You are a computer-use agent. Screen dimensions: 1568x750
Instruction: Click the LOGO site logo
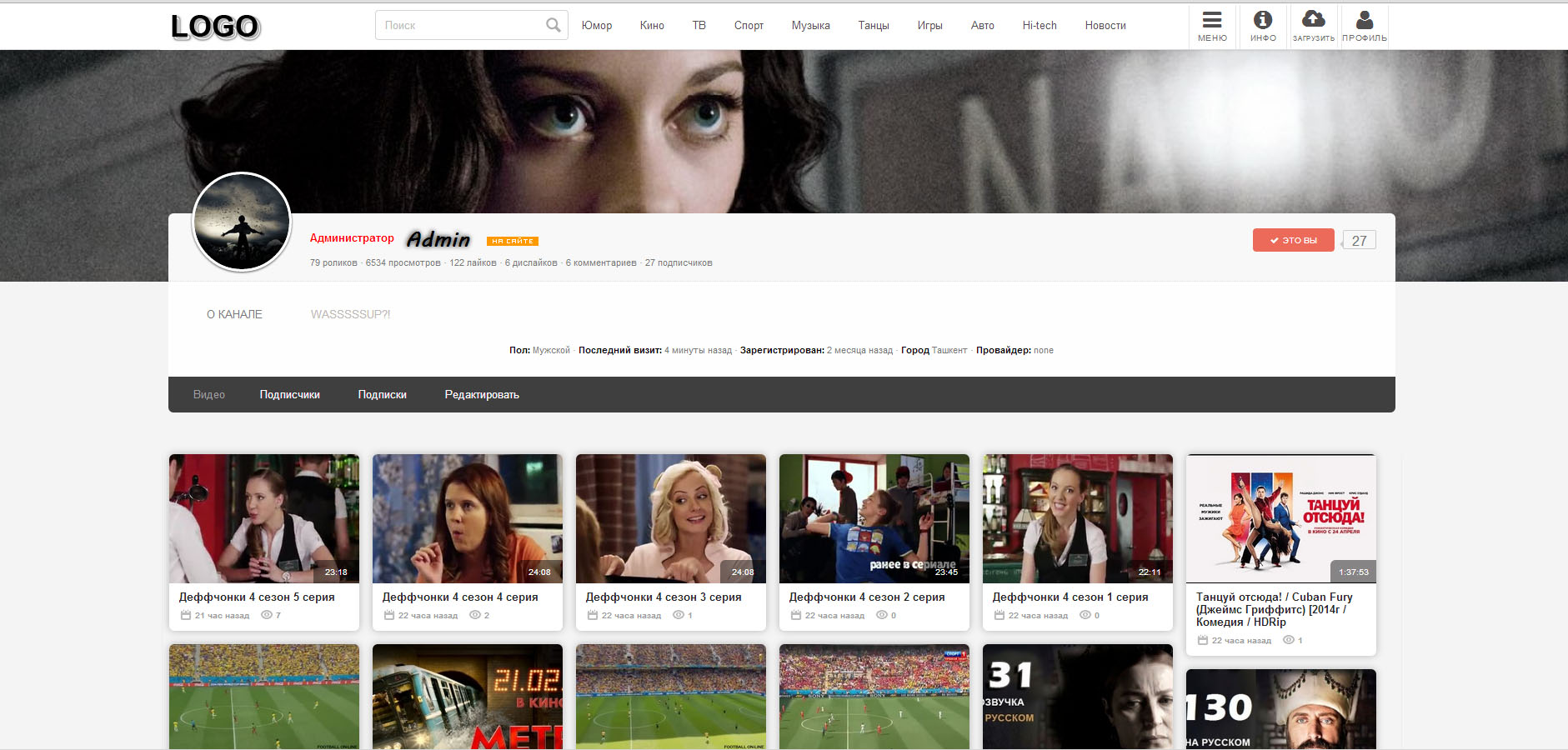coord(216,27)
